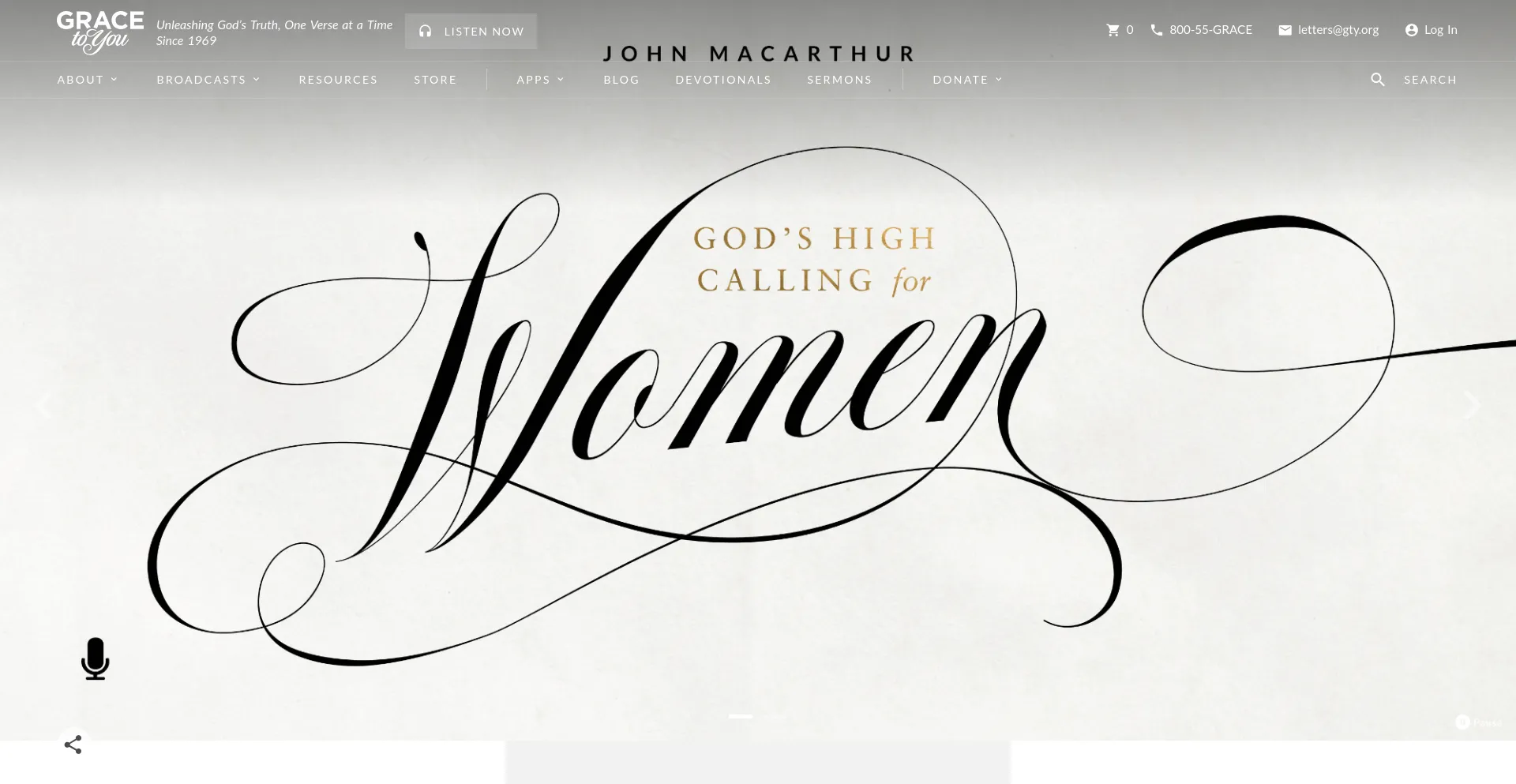This screenshot has width=1516, height=784.
Task: Open the shopping cart icon
Action: [1113, 30]
